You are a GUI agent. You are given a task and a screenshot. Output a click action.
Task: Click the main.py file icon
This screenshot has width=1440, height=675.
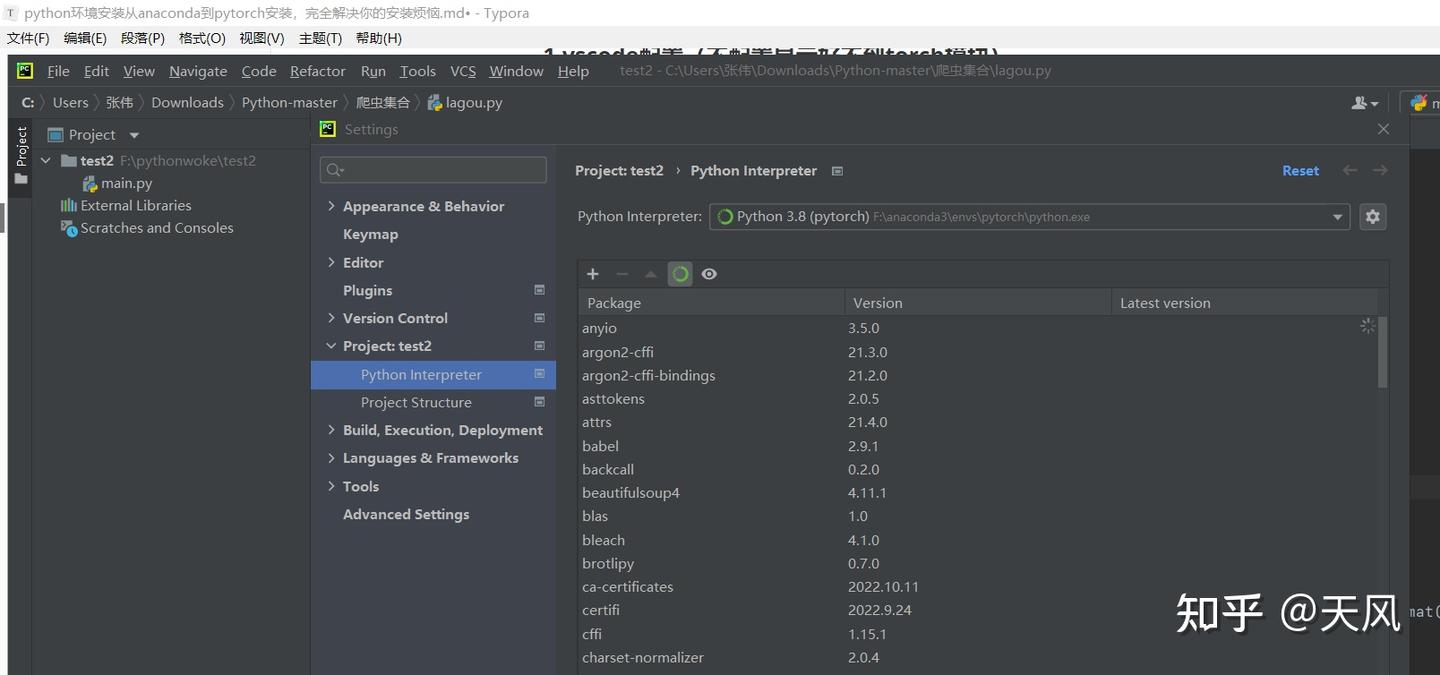point(87,183)
